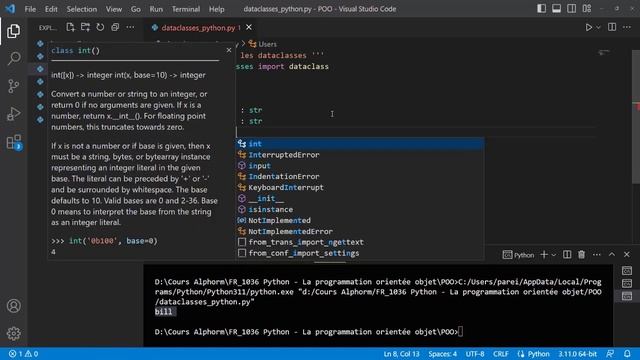Split the editor right
Image resolution: width=640 pixels, height=360 pixels.
click(612, 27)
